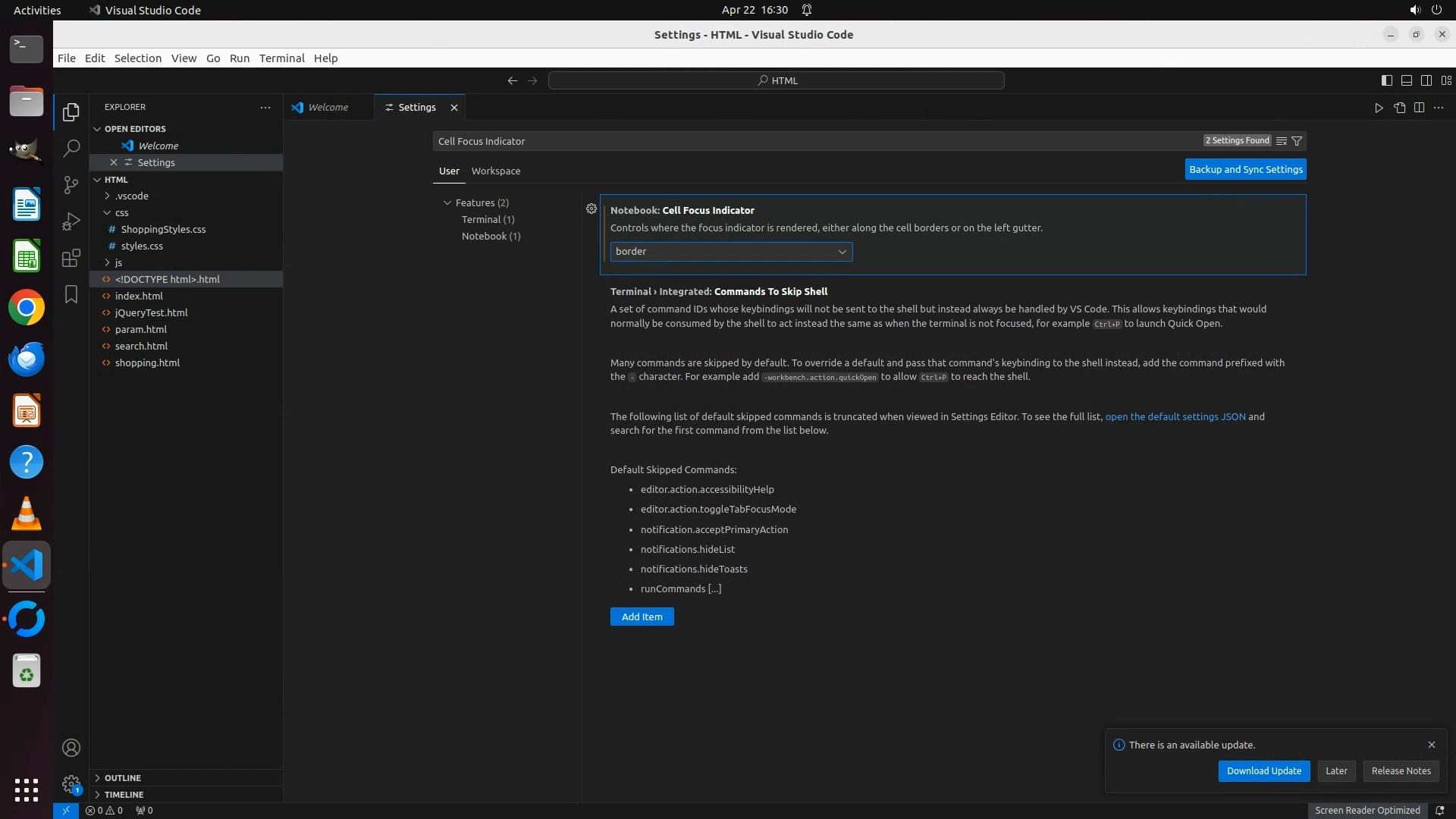The height and width of the screenshot is (819, 1456).
Task: Expand the .vscode folder
Action: pos(132,196)
